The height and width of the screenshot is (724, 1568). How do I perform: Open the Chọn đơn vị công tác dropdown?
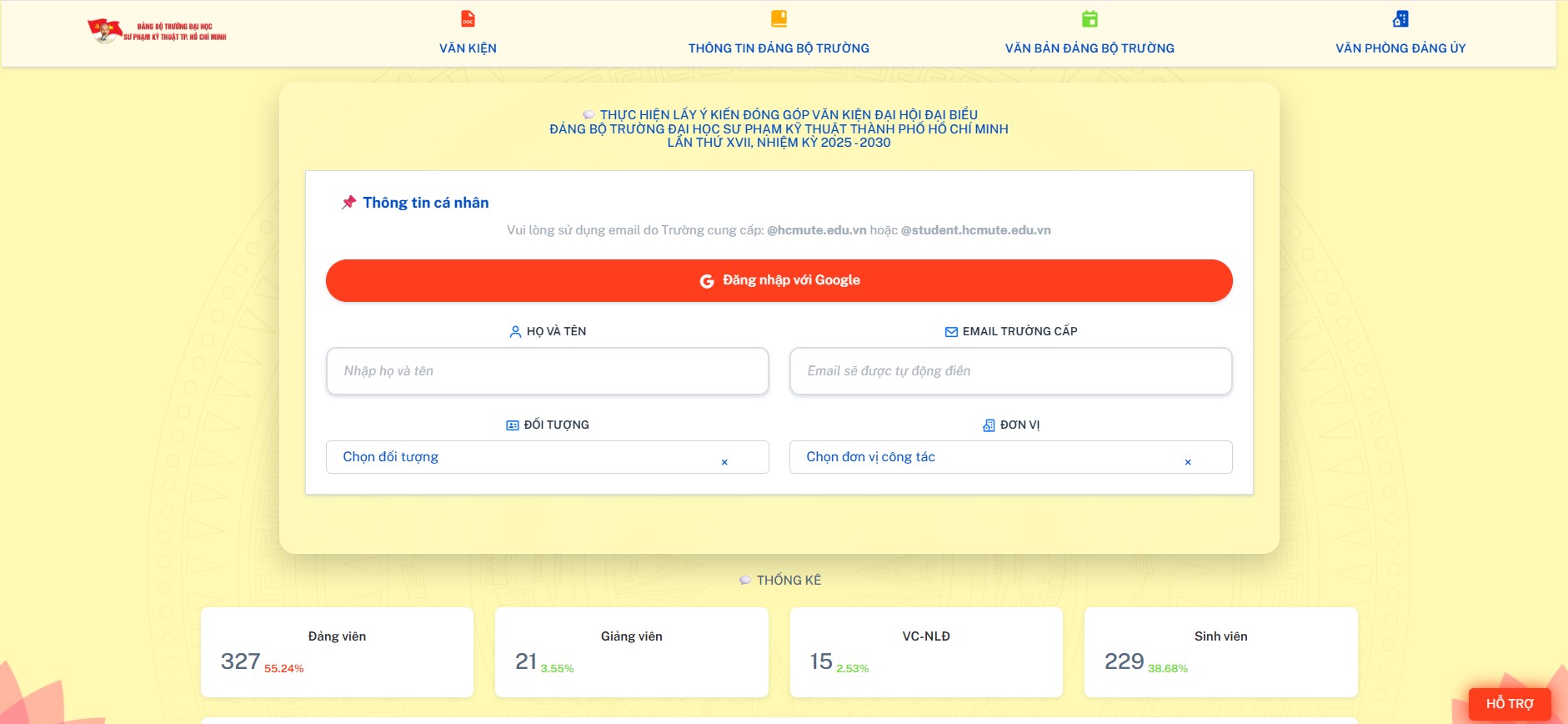coord(1010,457)
